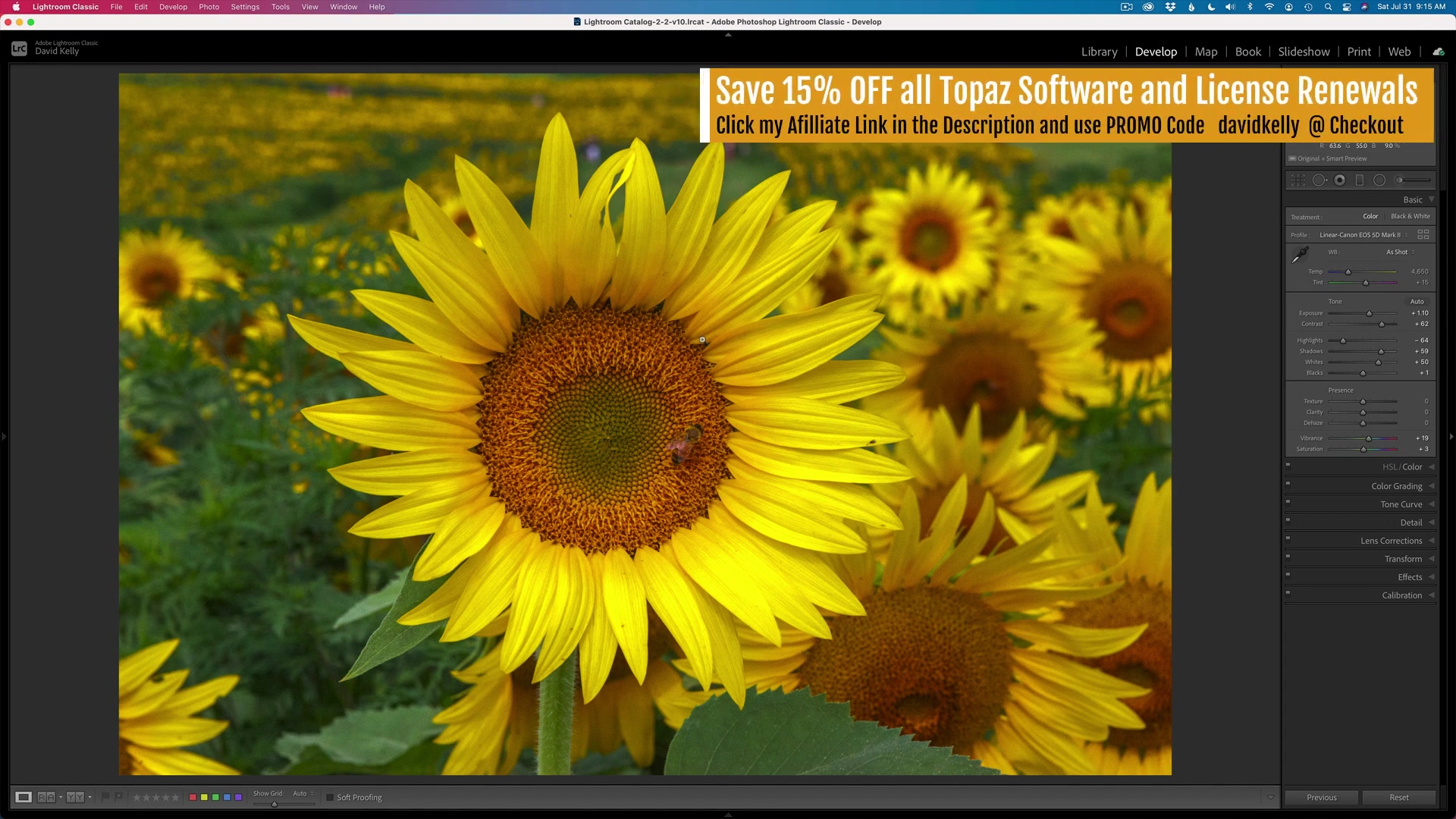
Task: Click the Reference view R|A icon
Action: click(x=45, y=797)
